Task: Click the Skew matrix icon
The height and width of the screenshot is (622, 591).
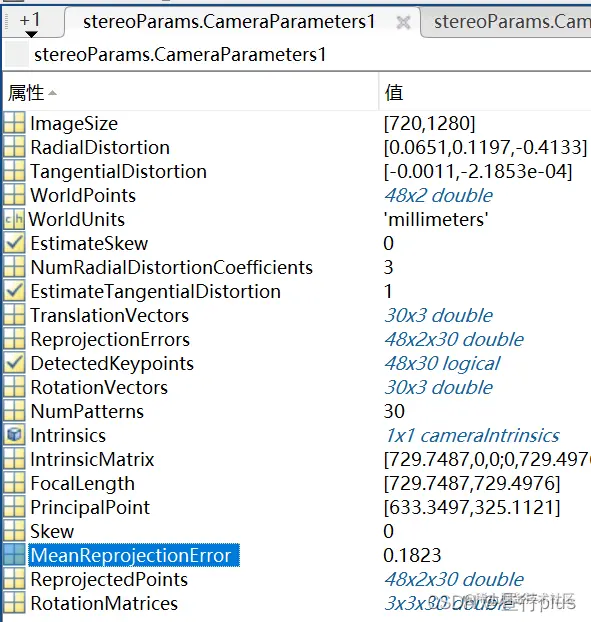Action: pos(14,531)
